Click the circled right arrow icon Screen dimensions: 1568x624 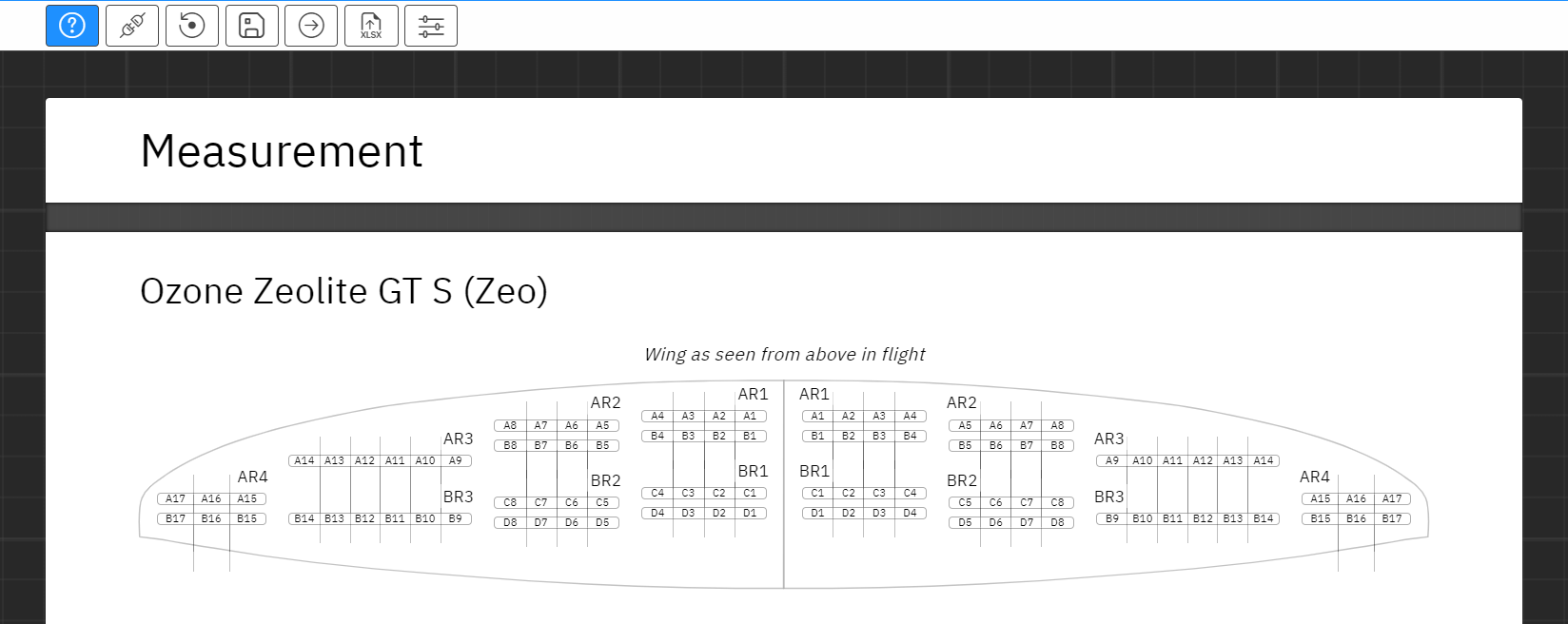pyautogui.click(x=311, y=26)
